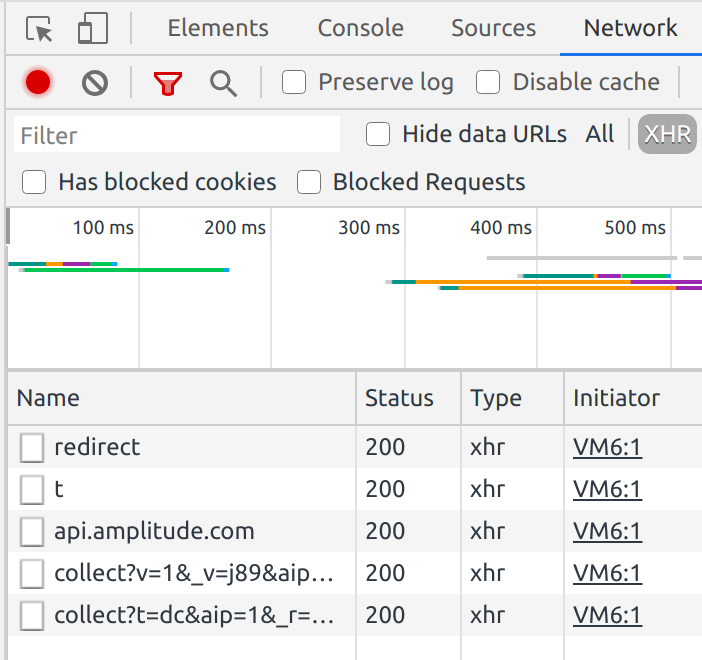Viewport: 702px width, 660px height.
Task: Check the Blocked Requests box
Action: point(309,182)
